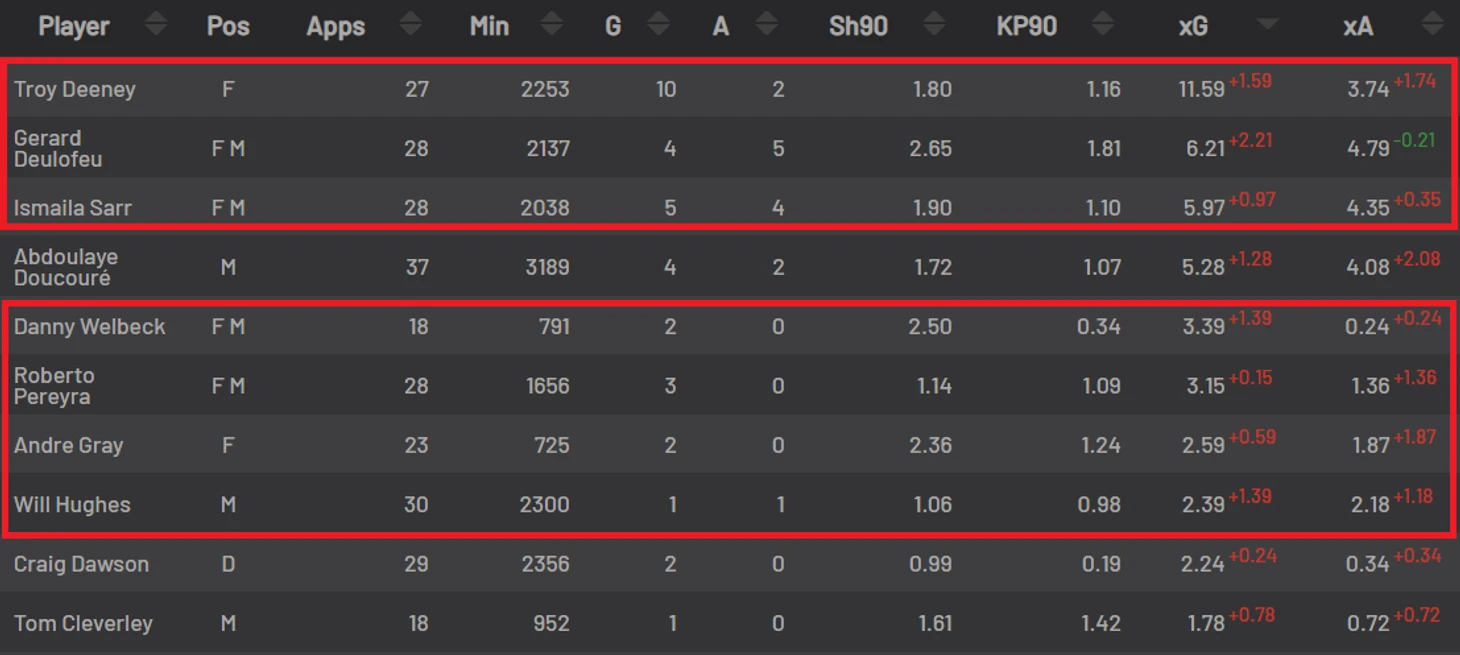The height and width of the screenshot is (655, 1460).
Task: Click the sort arrows beside Player header
Action: [155, 24]
